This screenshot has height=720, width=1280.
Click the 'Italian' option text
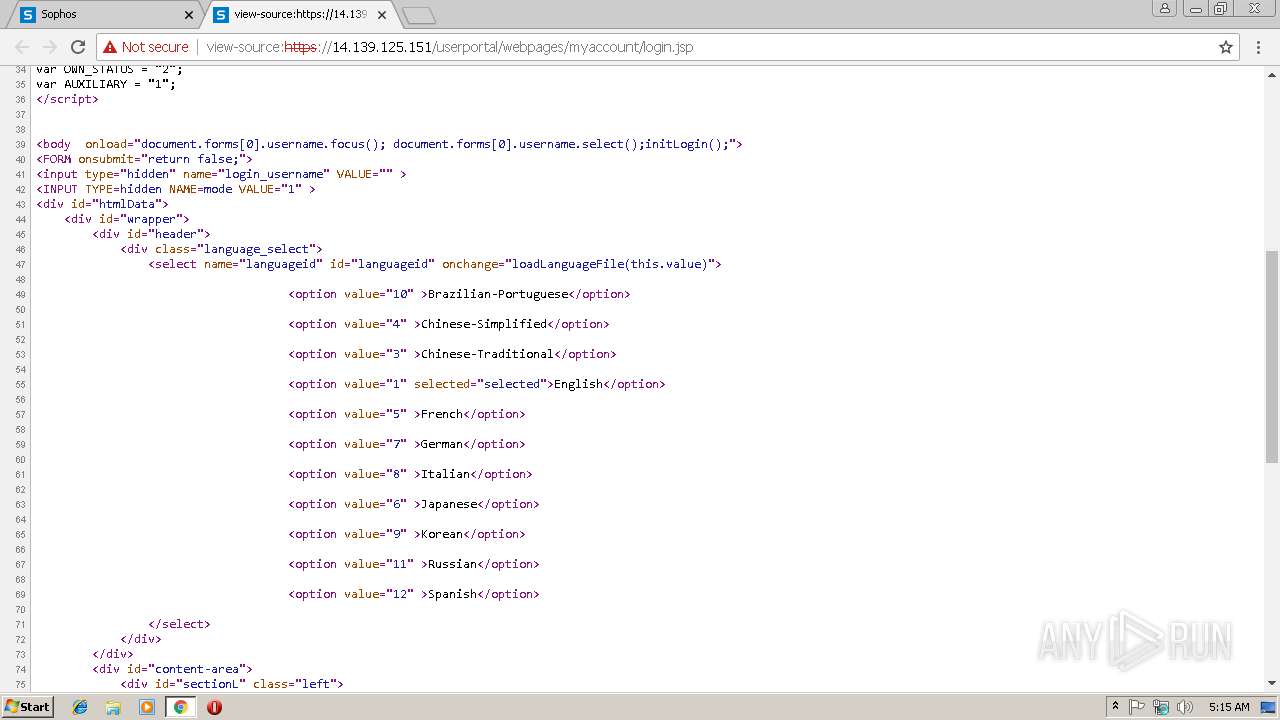point(445,474)
